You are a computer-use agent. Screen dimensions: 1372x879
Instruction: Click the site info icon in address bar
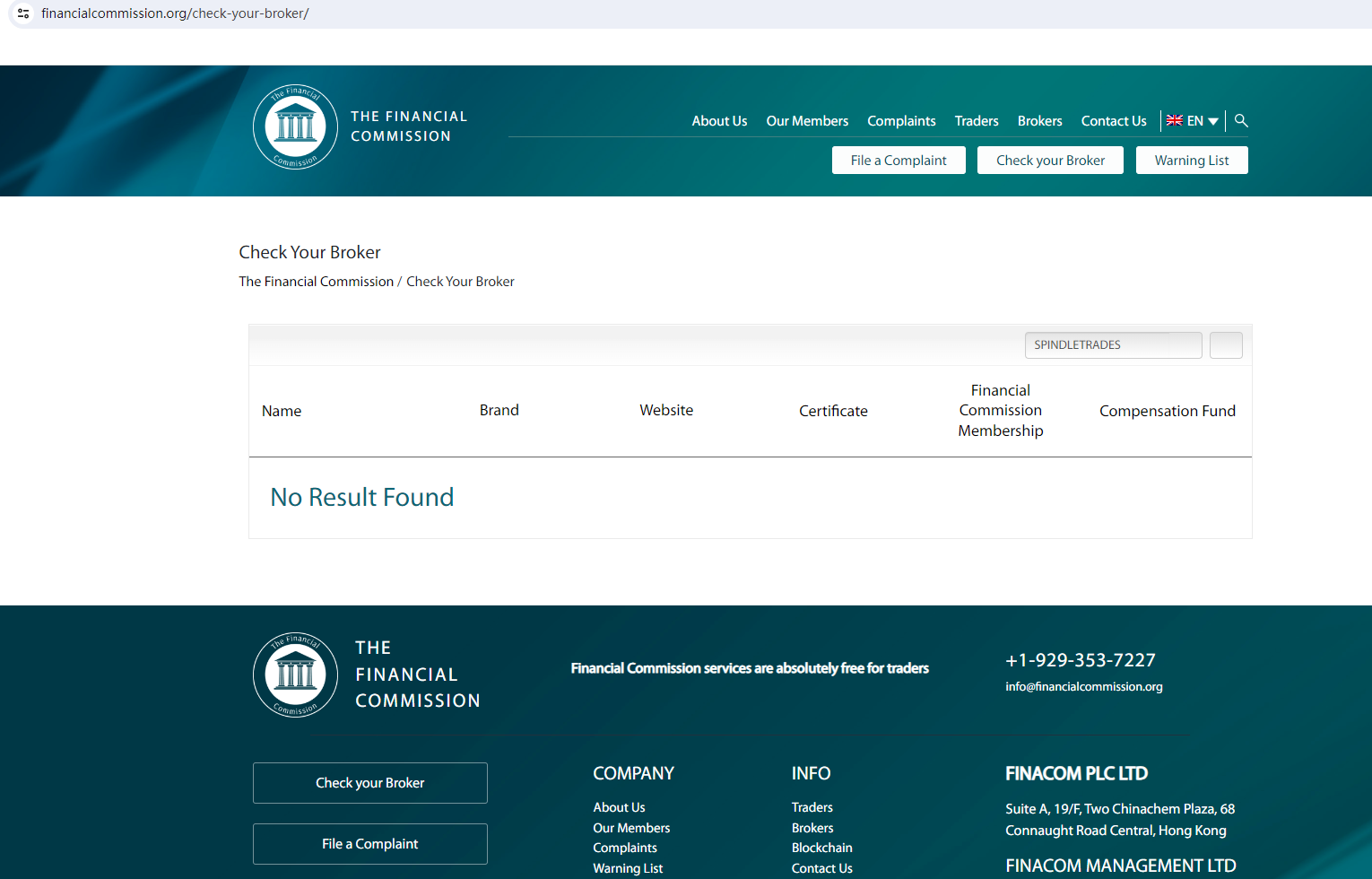pos(23,13)
